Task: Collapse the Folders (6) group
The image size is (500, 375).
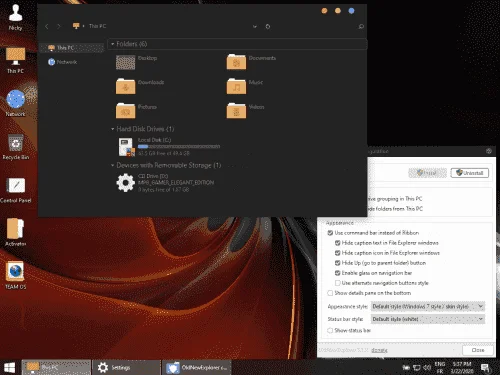Action: coord(113,44)
